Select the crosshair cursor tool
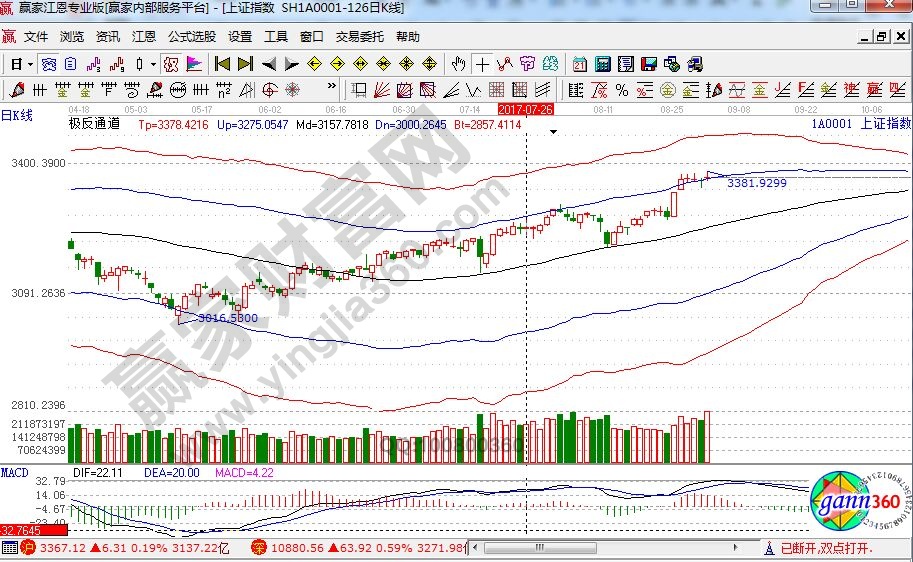 (x=483, y=64)
